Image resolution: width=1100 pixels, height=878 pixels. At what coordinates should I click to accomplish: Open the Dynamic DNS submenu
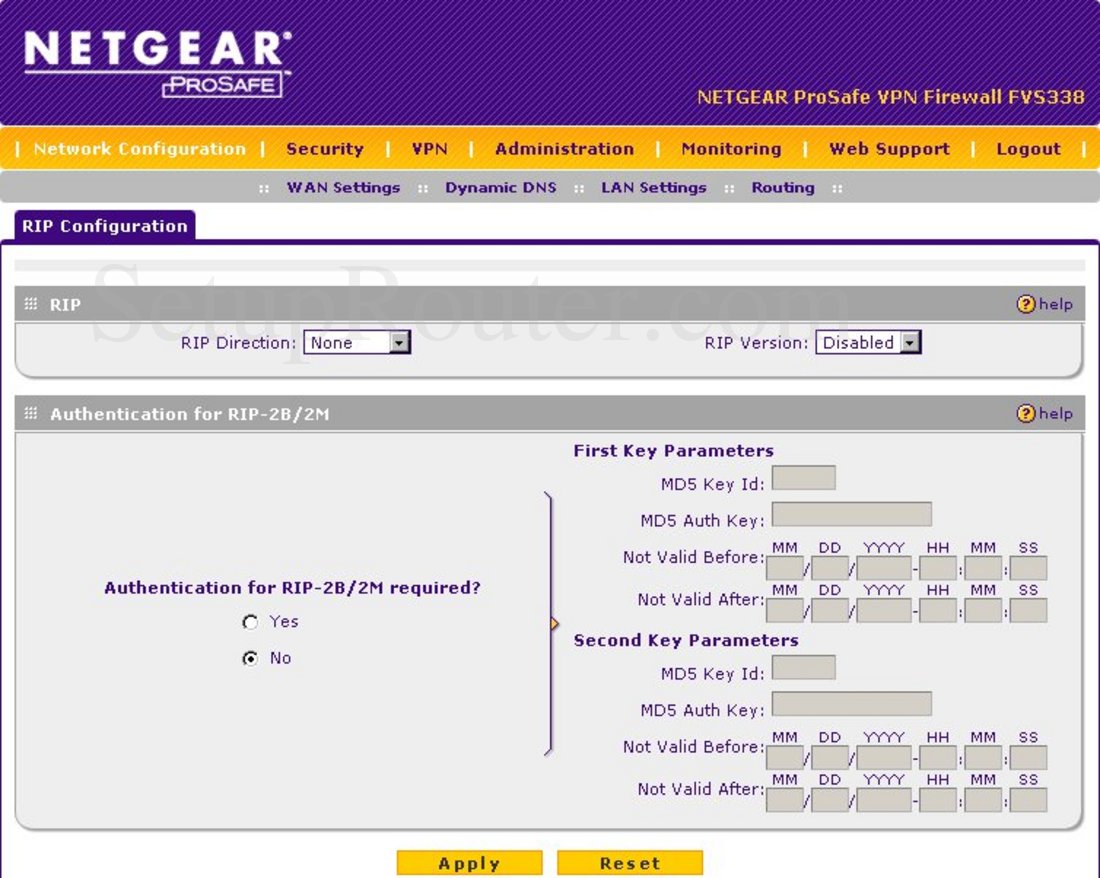click(501, 187)
